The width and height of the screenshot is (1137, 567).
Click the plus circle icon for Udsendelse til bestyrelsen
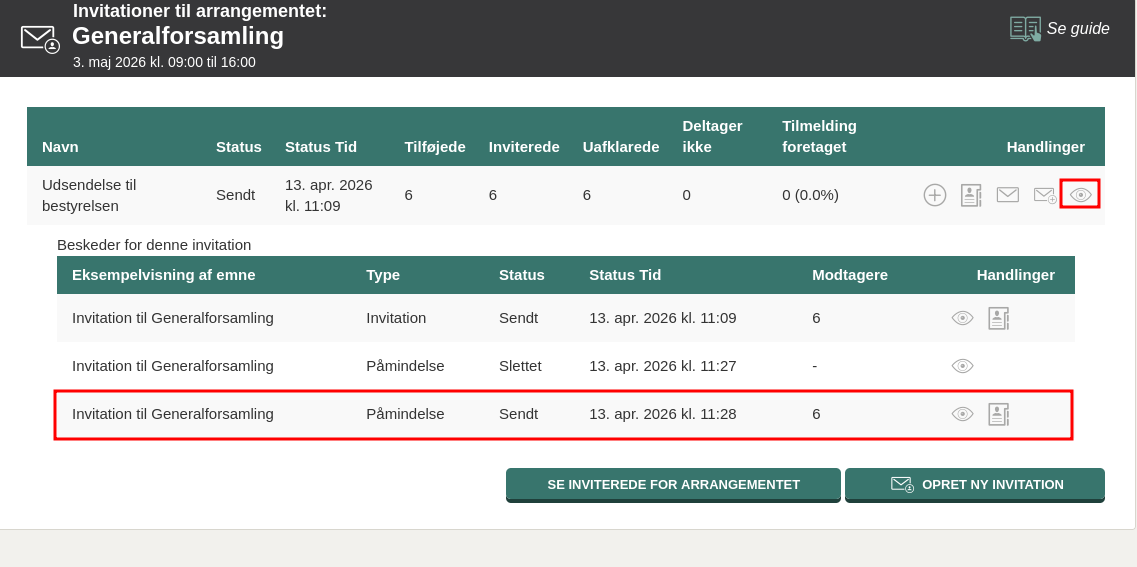click(934, 195)
